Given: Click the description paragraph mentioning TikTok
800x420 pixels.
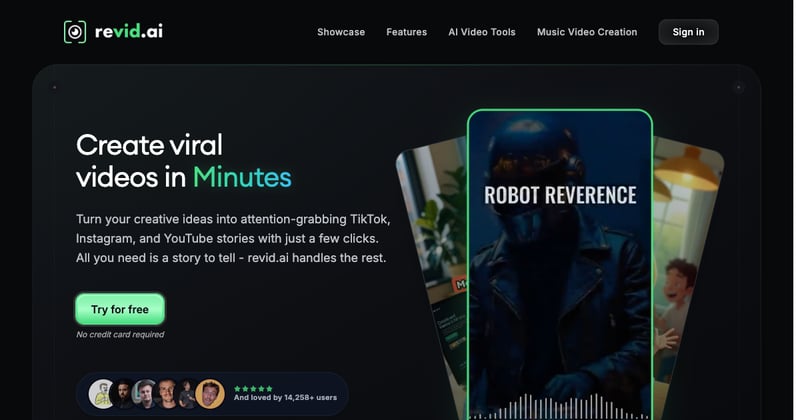Looking at the screenshot, I should (233, 238).
